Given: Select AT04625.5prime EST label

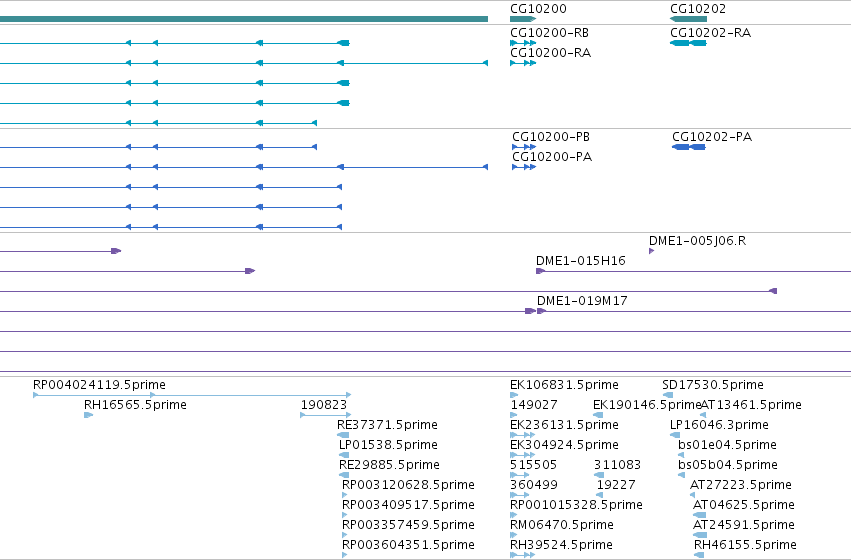Looking at the screenshot, I should pos(744,505).
